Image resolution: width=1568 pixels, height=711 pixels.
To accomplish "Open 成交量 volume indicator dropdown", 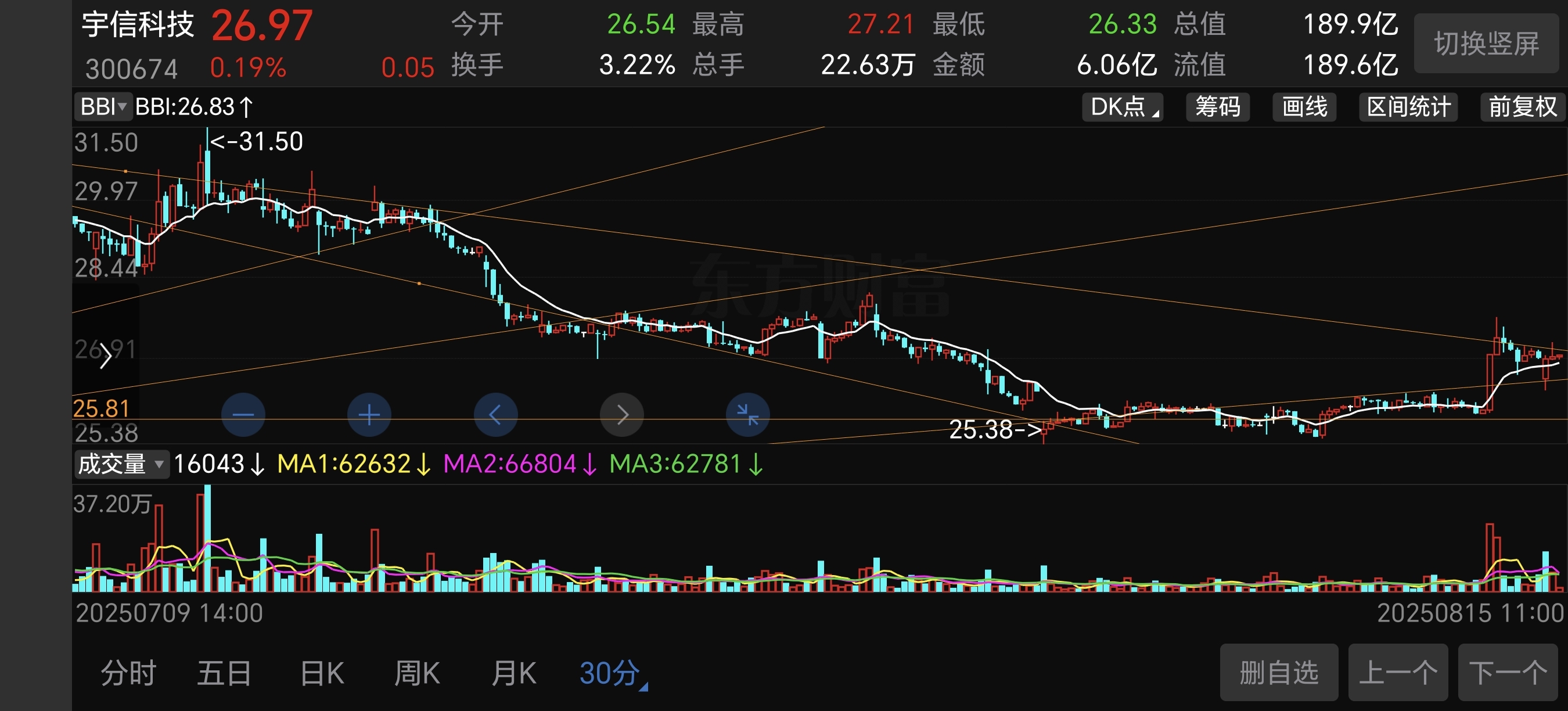I will point(121,464).
